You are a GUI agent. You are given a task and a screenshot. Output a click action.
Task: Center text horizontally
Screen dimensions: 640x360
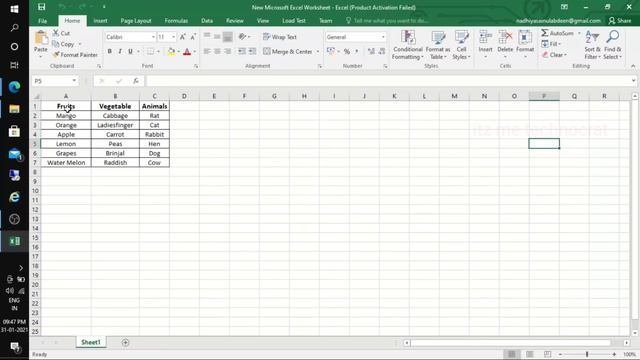click(x=217, y=51)
